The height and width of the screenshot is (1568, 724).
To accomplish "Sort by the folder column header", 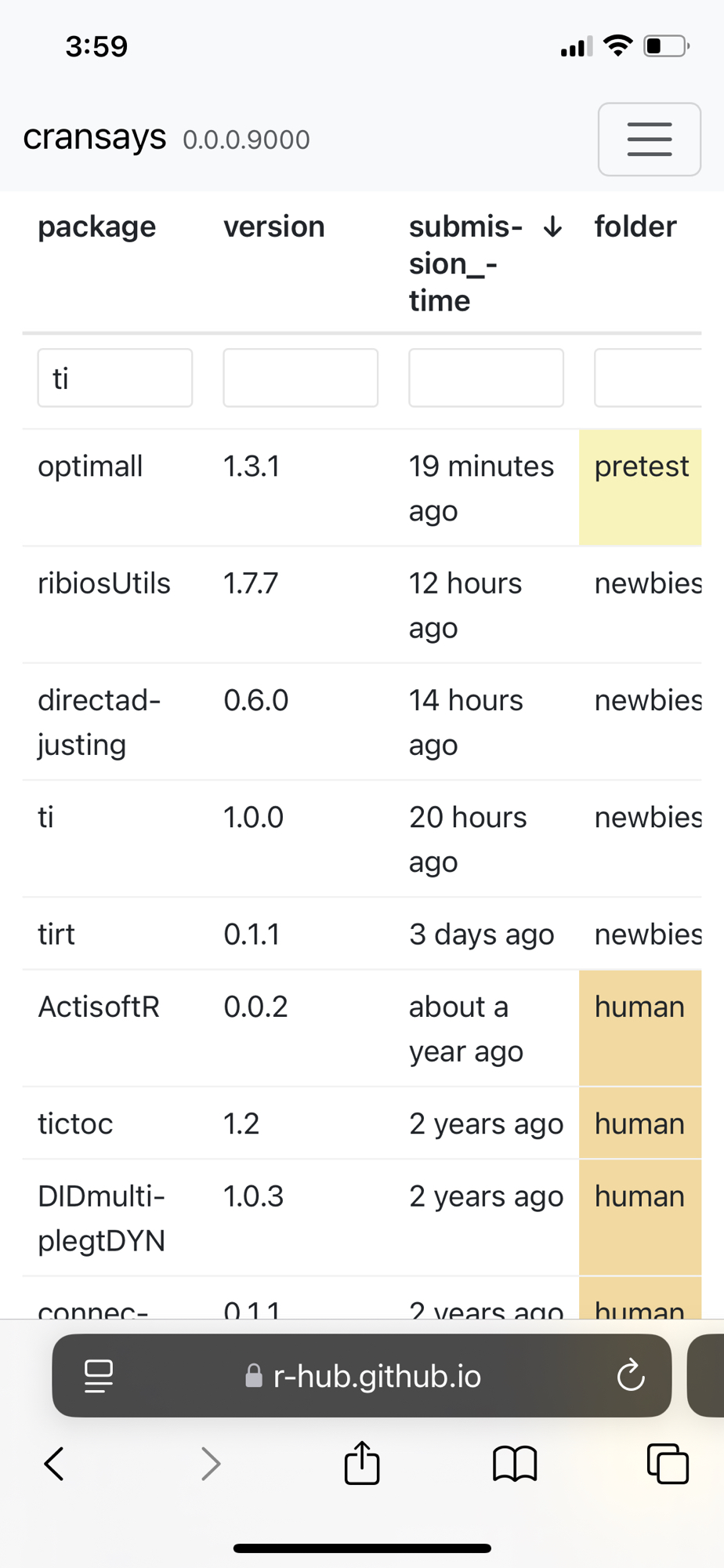I will [x=635, y=227].
